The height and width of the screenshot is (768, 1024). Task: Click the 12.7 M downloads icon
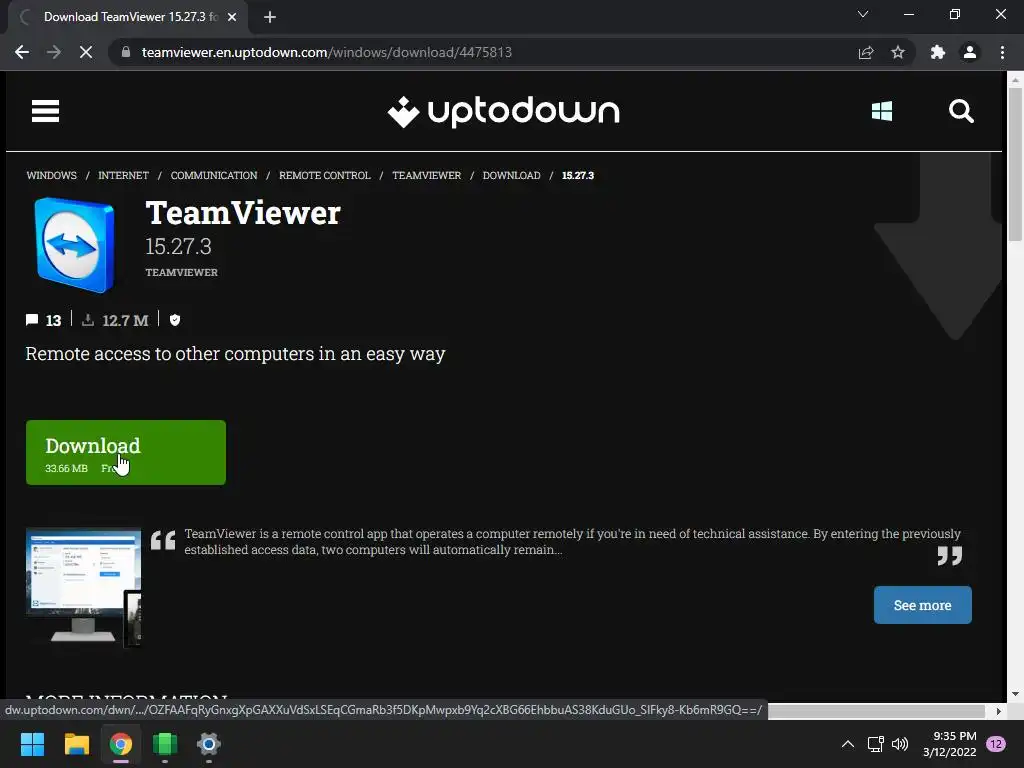click(88, 320)
